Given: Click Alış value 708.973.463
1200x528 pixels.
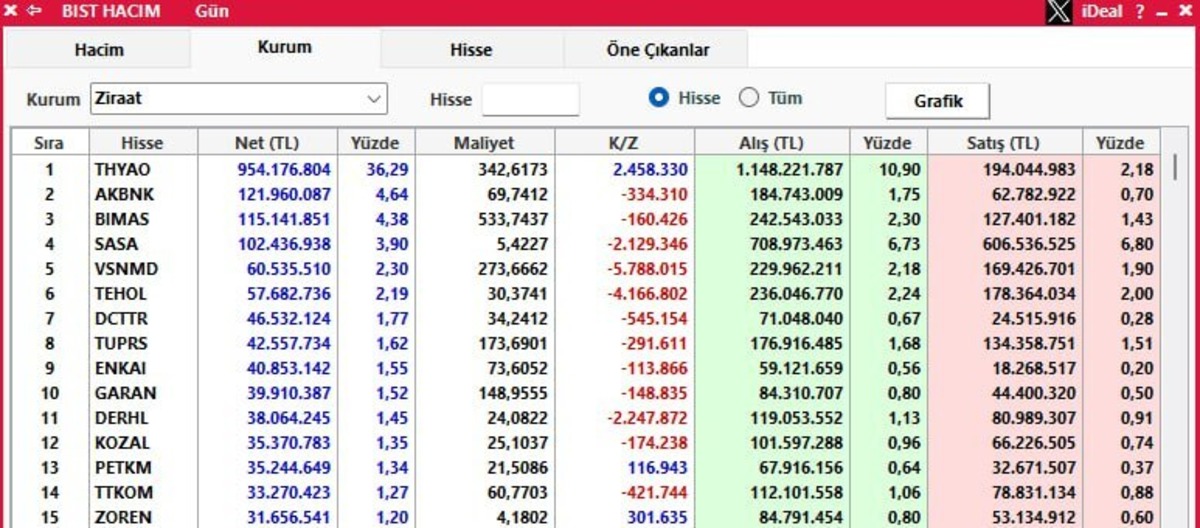Looking at the screenshot, I should (797, 244).
